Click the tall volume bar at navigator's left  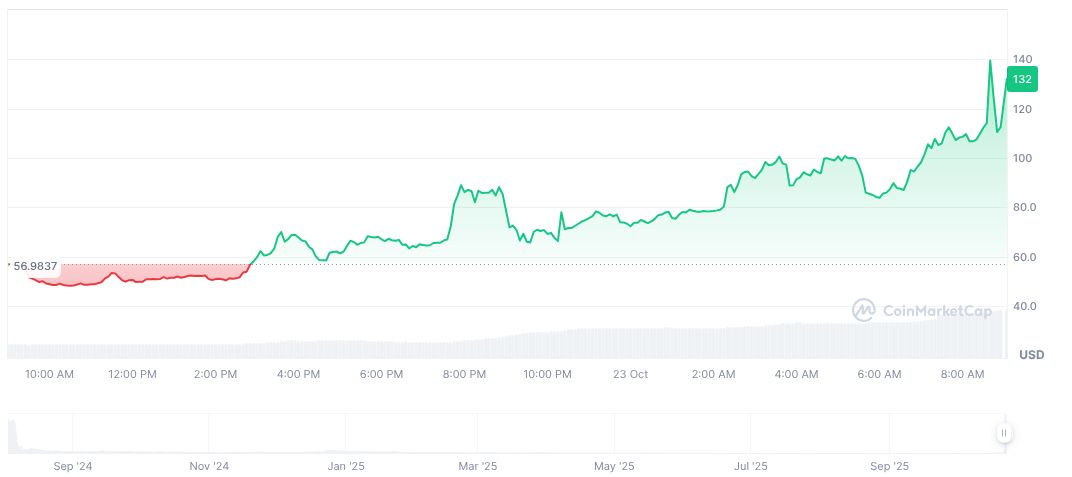click(12, 434)
